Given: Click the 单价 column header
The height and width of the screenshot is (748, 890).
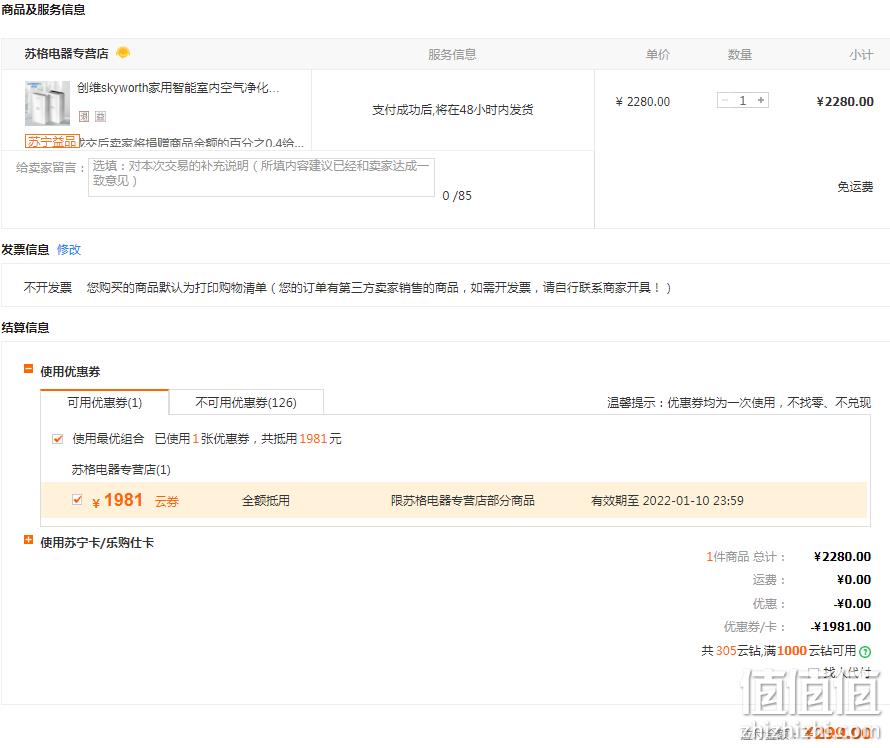Looking at the screenshot, I should pos(657,54).
